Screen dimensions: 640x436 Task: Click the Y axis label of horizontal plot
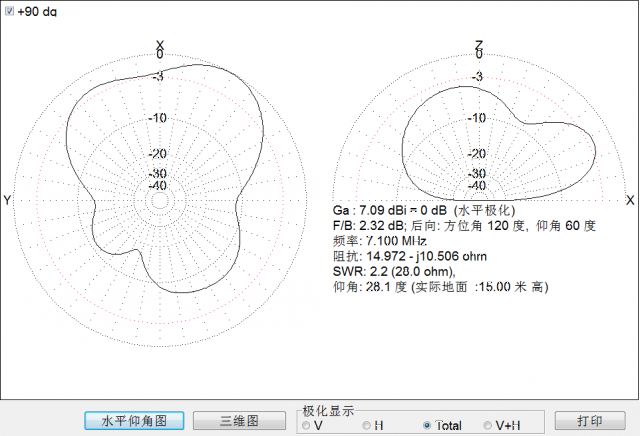click(7, 200)
